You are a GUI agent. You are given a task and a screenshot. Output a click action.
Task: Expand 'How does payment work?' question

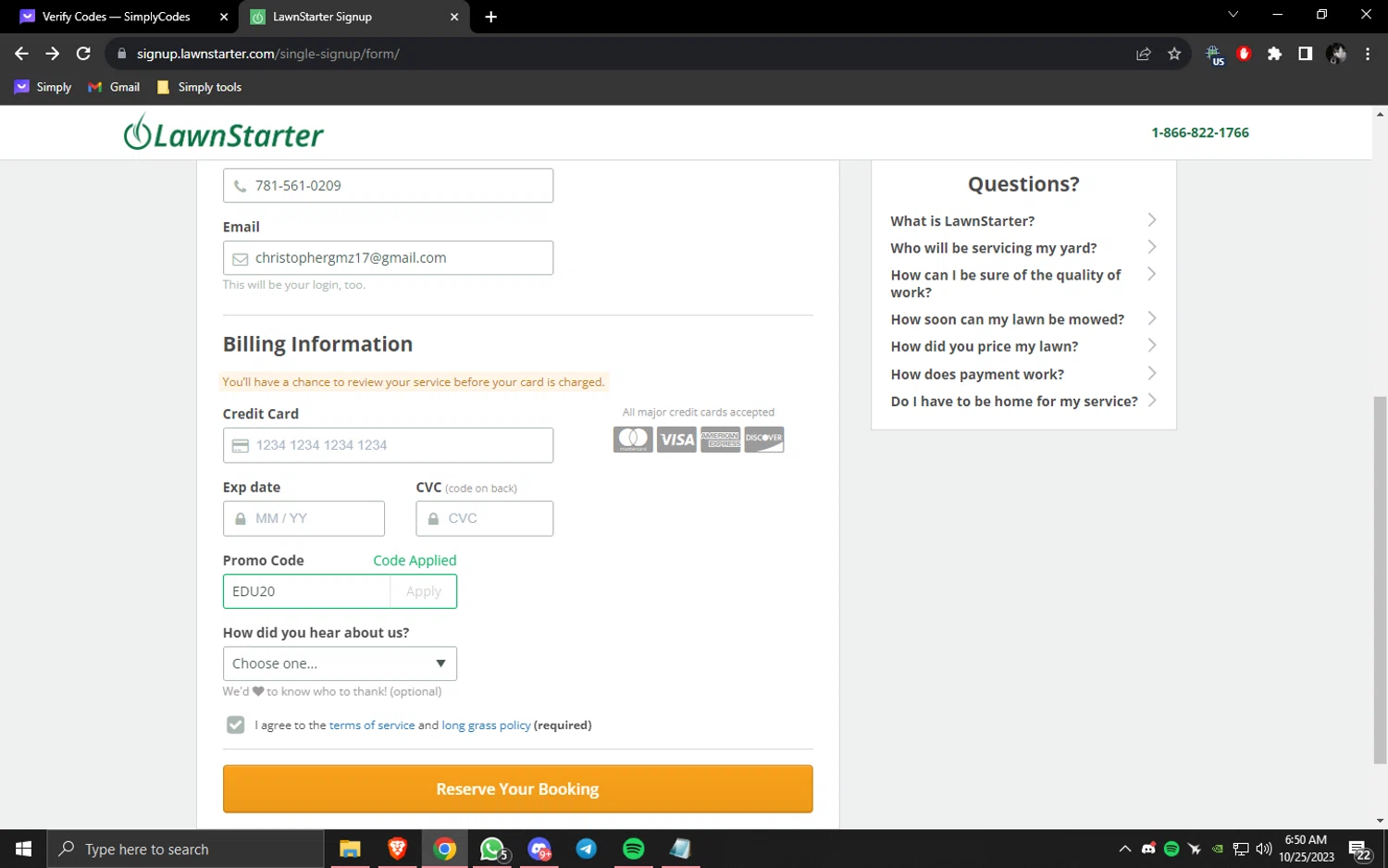point(1023,374)
